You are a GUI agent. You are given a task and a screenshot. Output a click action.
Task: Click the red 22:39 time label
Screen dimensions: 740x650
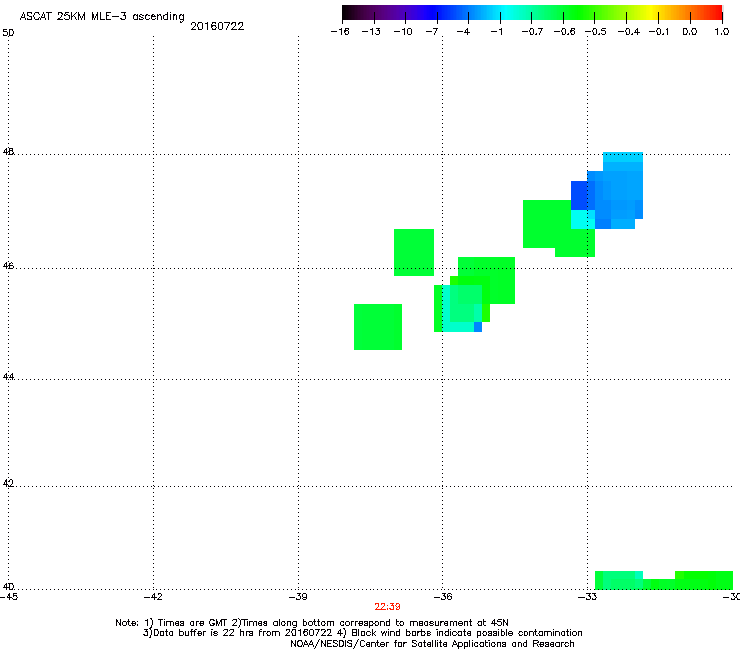click(x=387, y=607)
